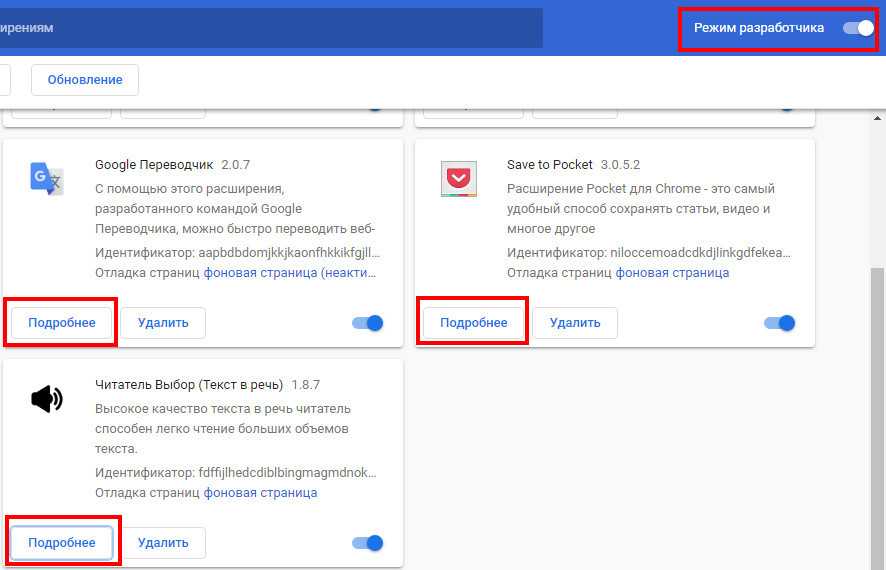Screen dimensions: 886x570
Task: Disable the Читатель Выбор extension toggle
Action: (x=367, y=542)
